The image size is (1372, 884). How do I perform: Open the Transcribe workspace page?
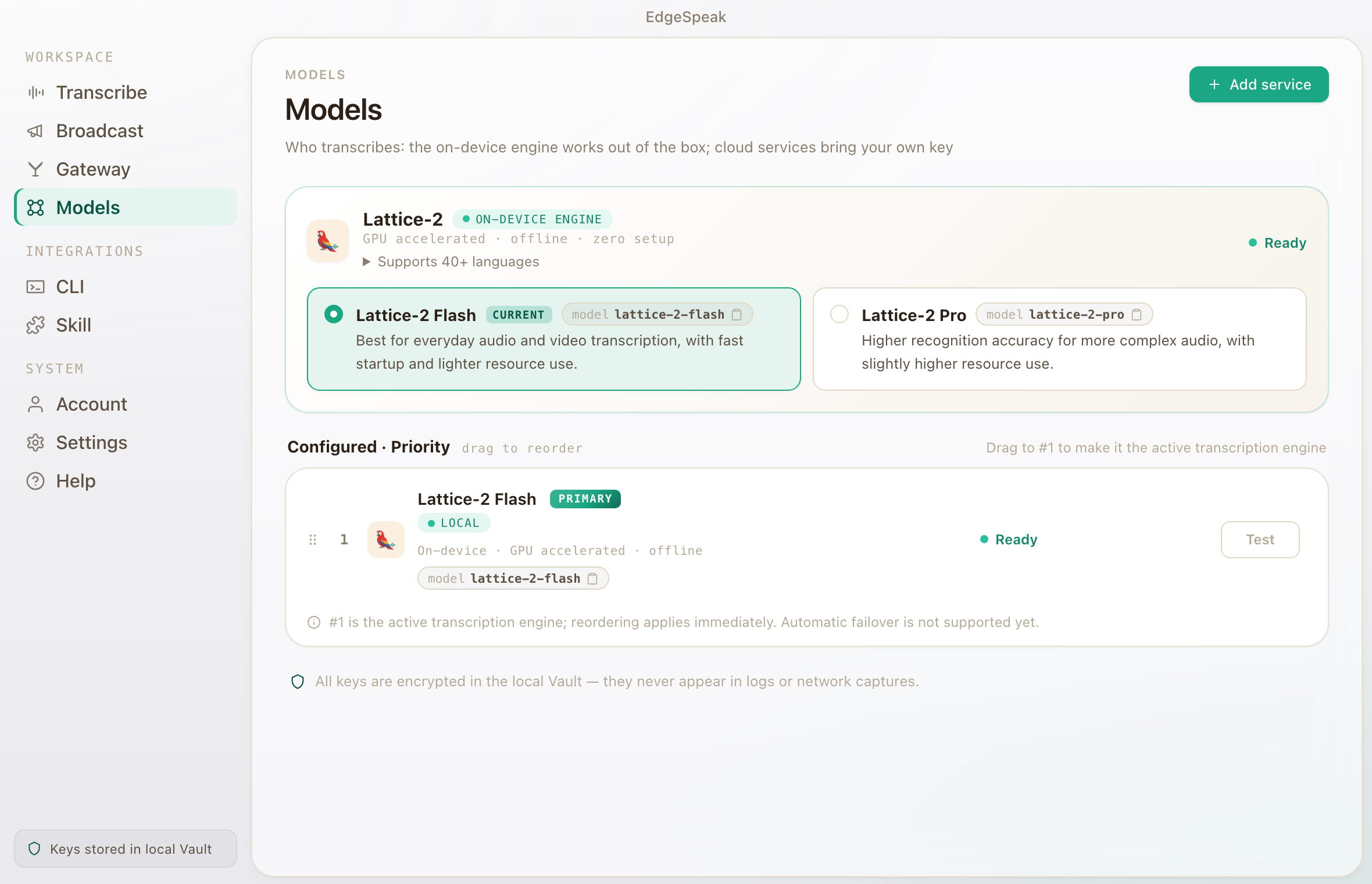tap(126, 92)
